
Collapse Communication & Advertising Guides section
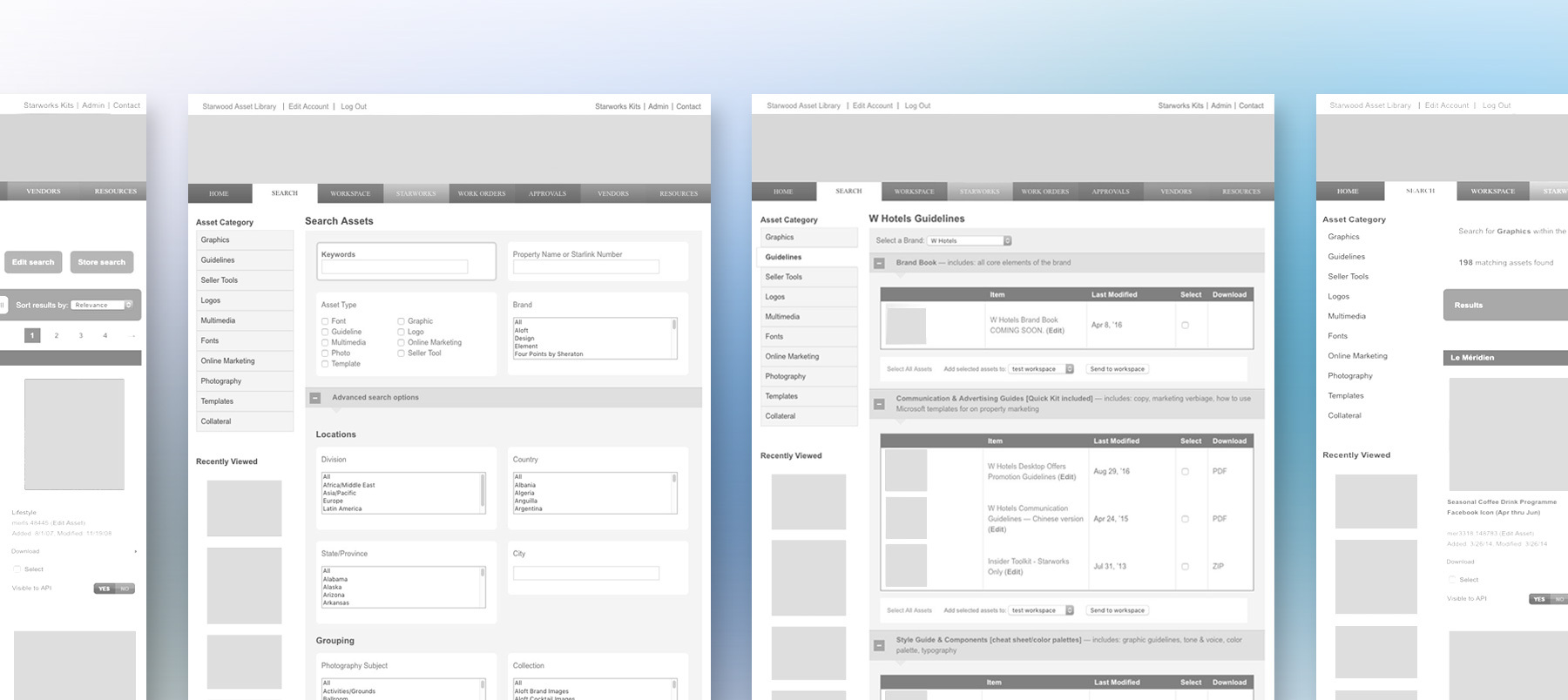[x=879, y=404]
